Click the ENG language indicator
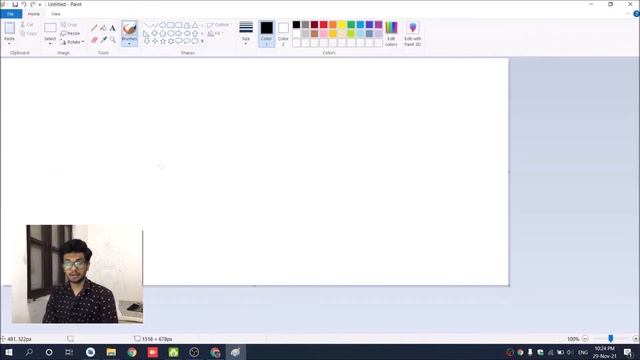Image resolution: width=640 pixels, height=360 pixels. coord(583,352)
